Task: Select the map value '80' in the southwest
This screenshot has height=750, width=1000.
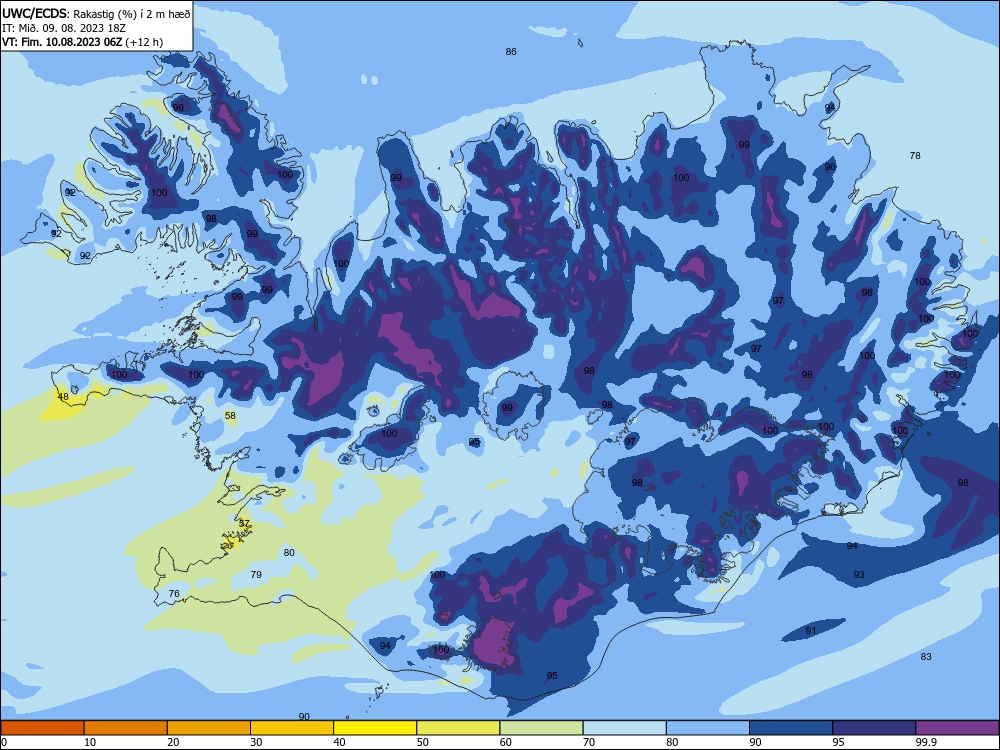Action: click(289, 553)
